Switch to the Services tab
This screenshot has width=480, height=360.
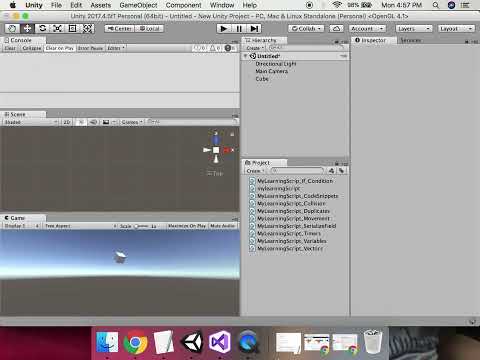point(410,40)
